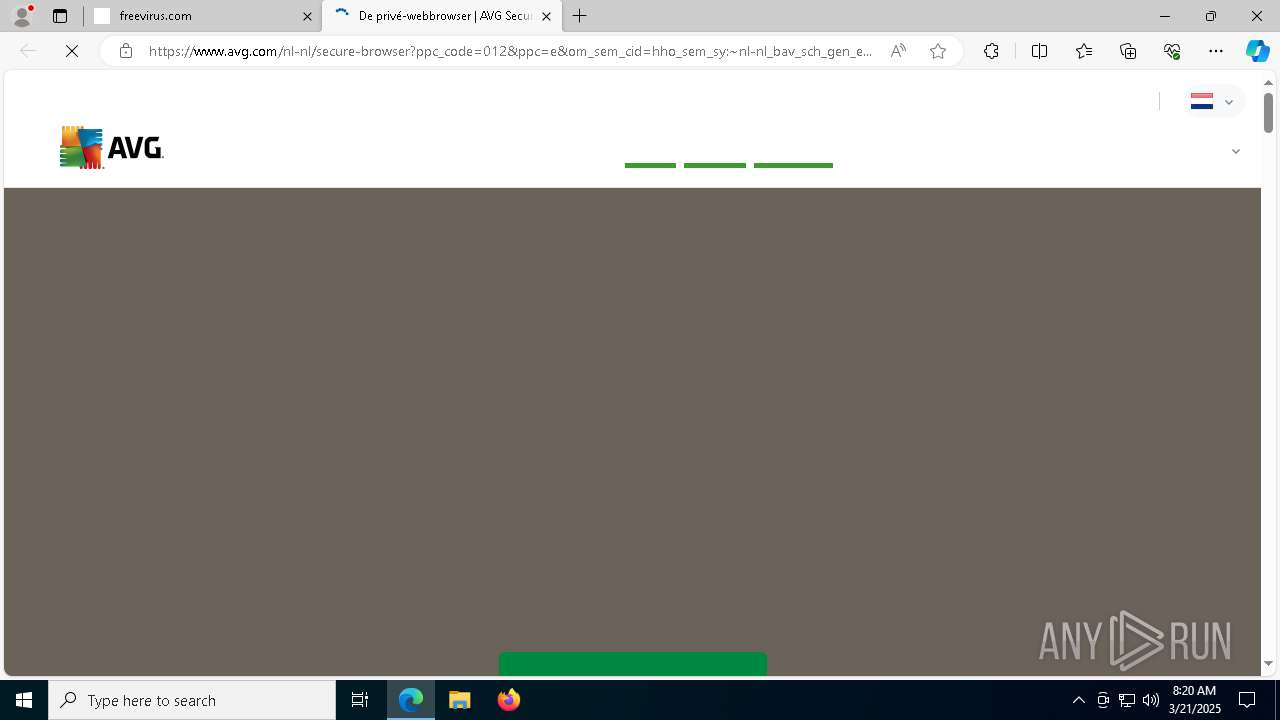The width and height of the screenshot is (1280, 720).
Task: Click the third green navigation menu item
Action: [x=793, y=165]
